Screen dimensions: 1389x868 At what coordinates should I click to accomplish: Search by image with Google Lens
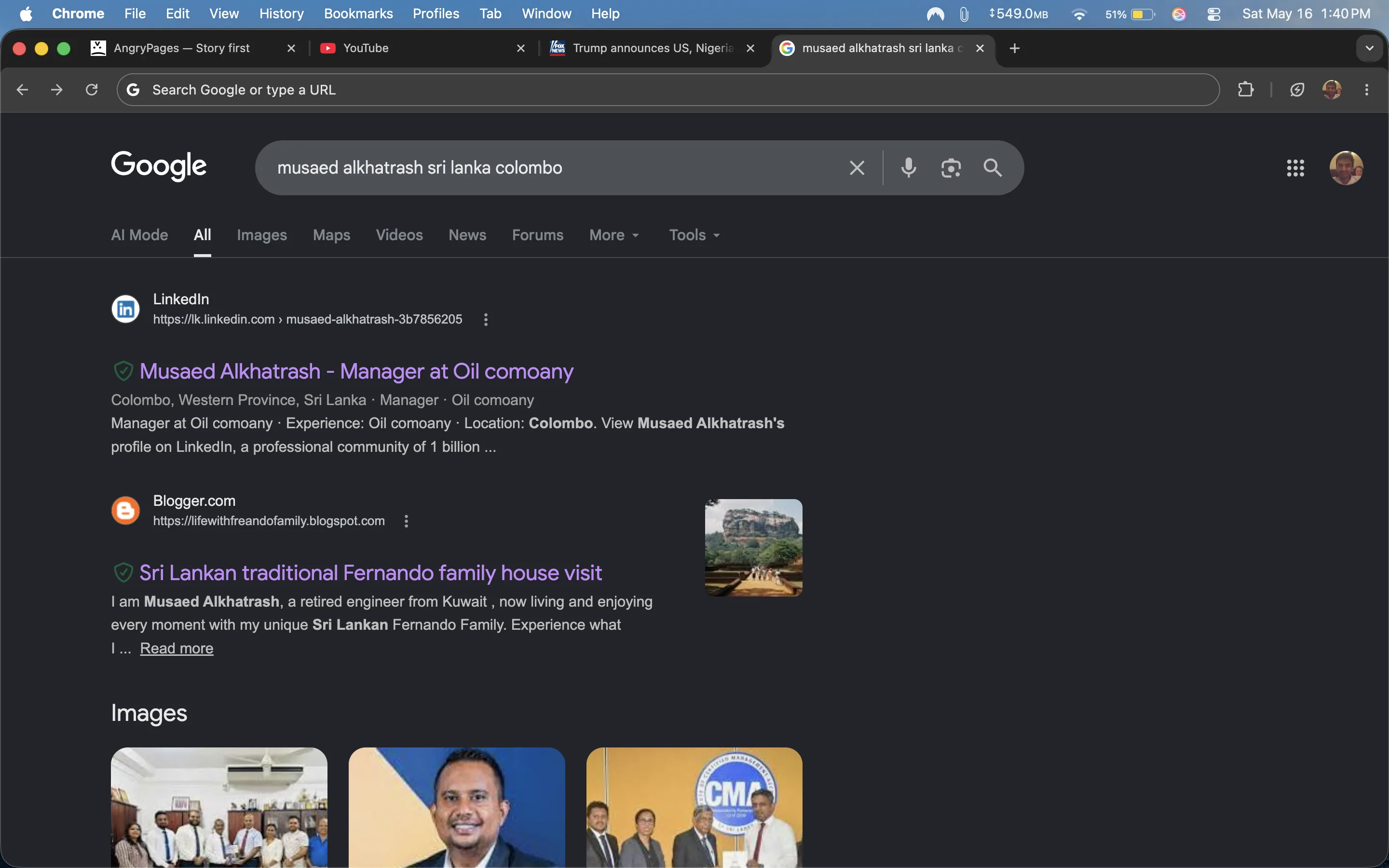tap(951, 168)
